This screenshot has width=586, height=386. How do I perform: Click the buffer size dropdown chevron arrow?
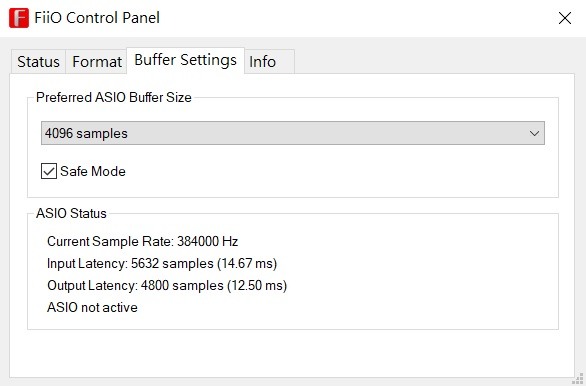click(534, 133)
